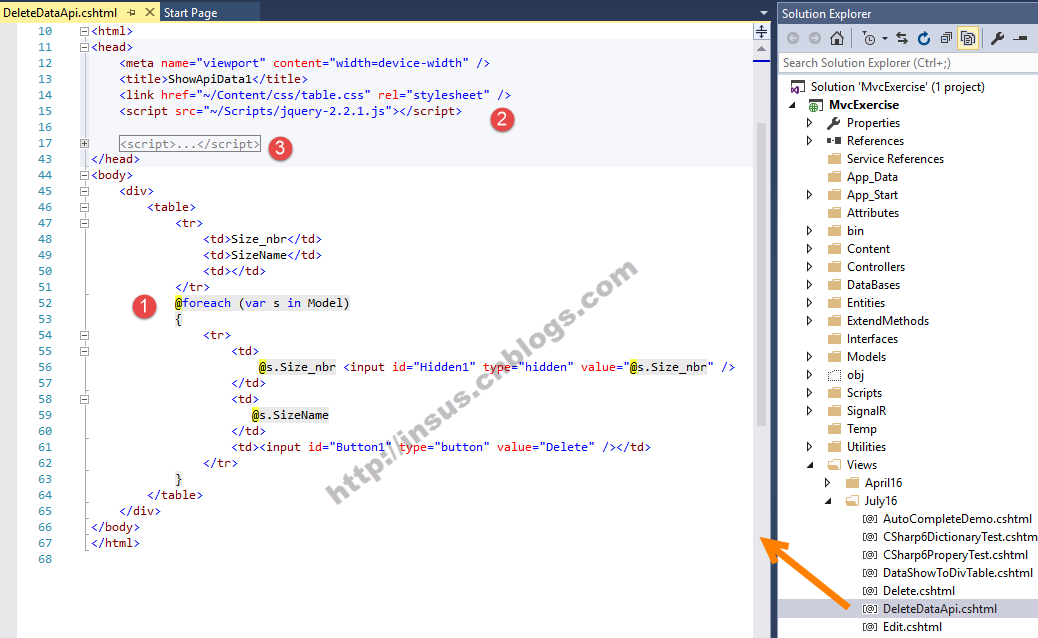Click the editor vertical scrollbar thumb
The width and height of the screenshot is (1038, 638).
pos(761,275)
